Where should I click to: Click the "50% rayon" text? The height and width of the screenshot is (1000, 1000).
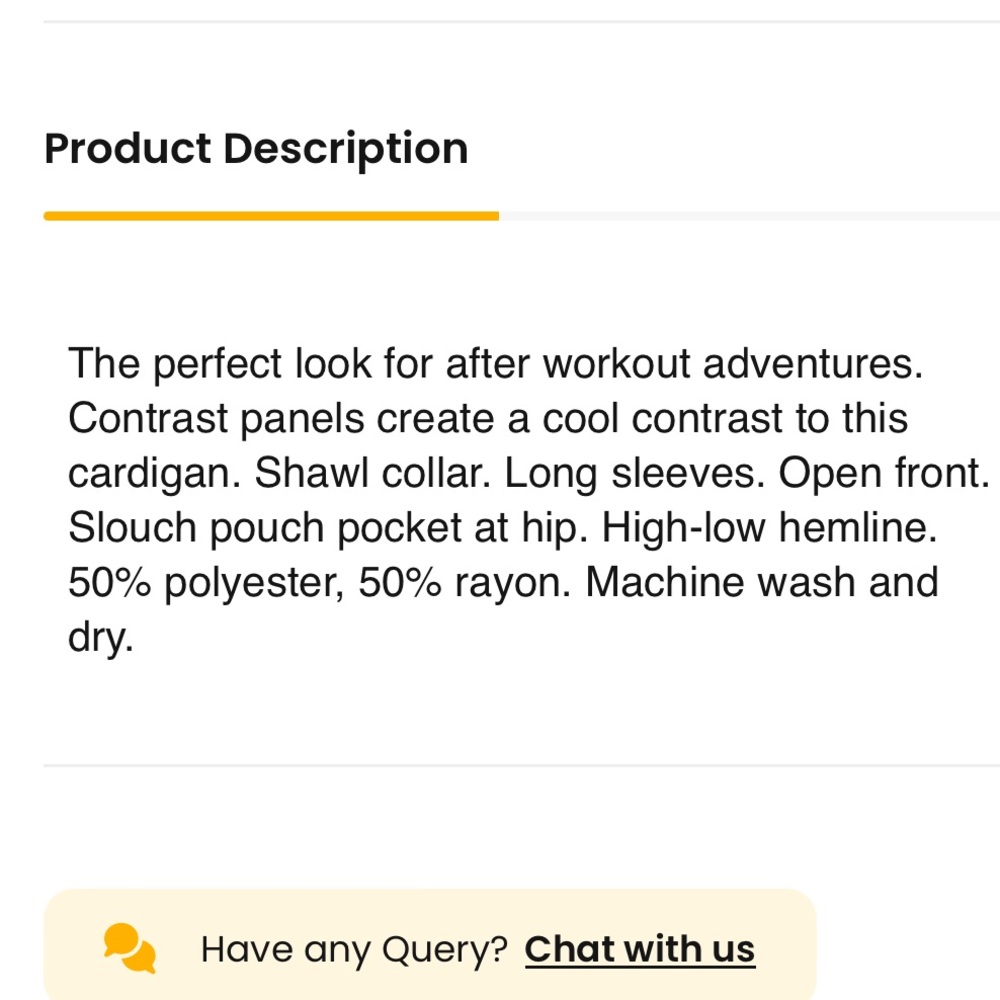coord(464,583)
